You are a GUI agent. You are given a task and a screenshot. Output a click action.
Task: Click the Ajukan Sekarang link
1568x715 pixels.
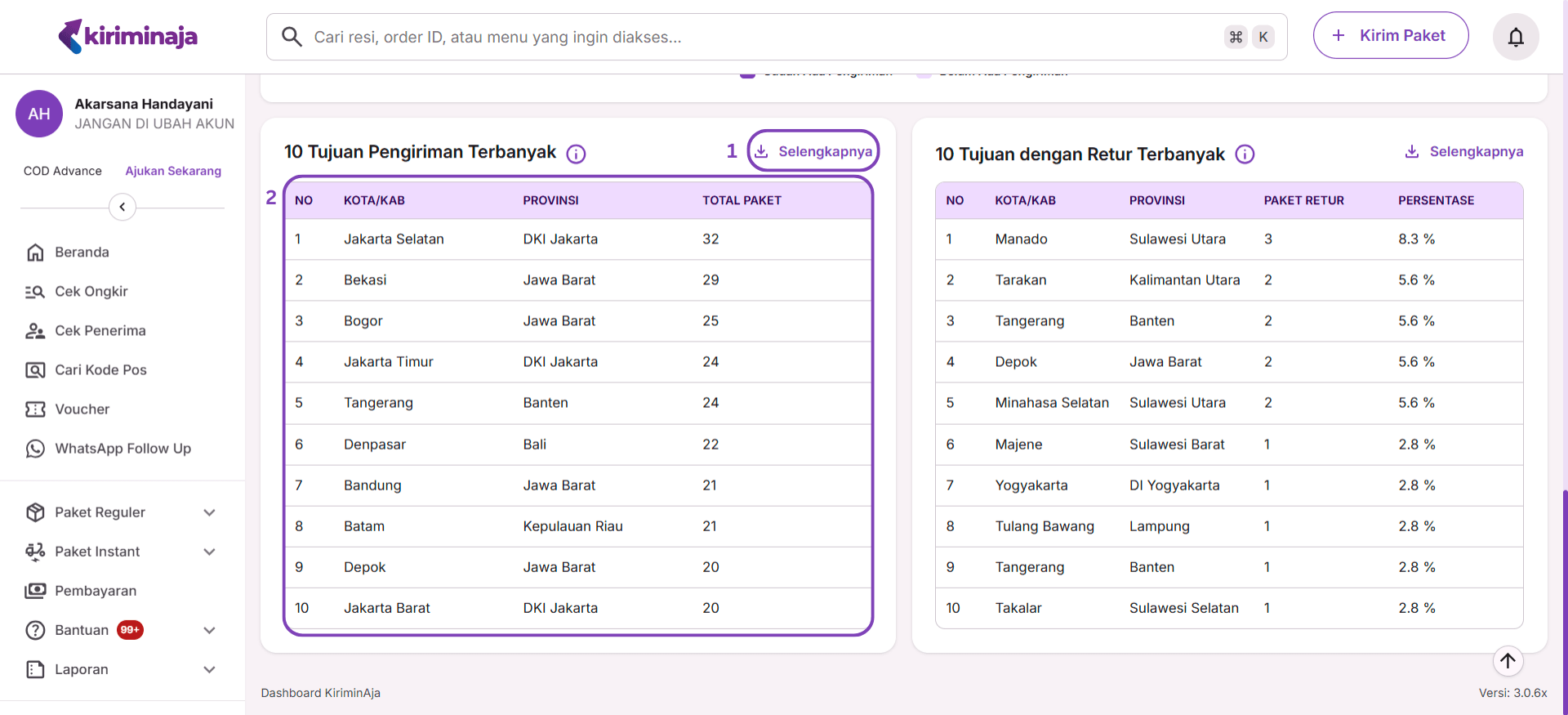pos(173,171)
